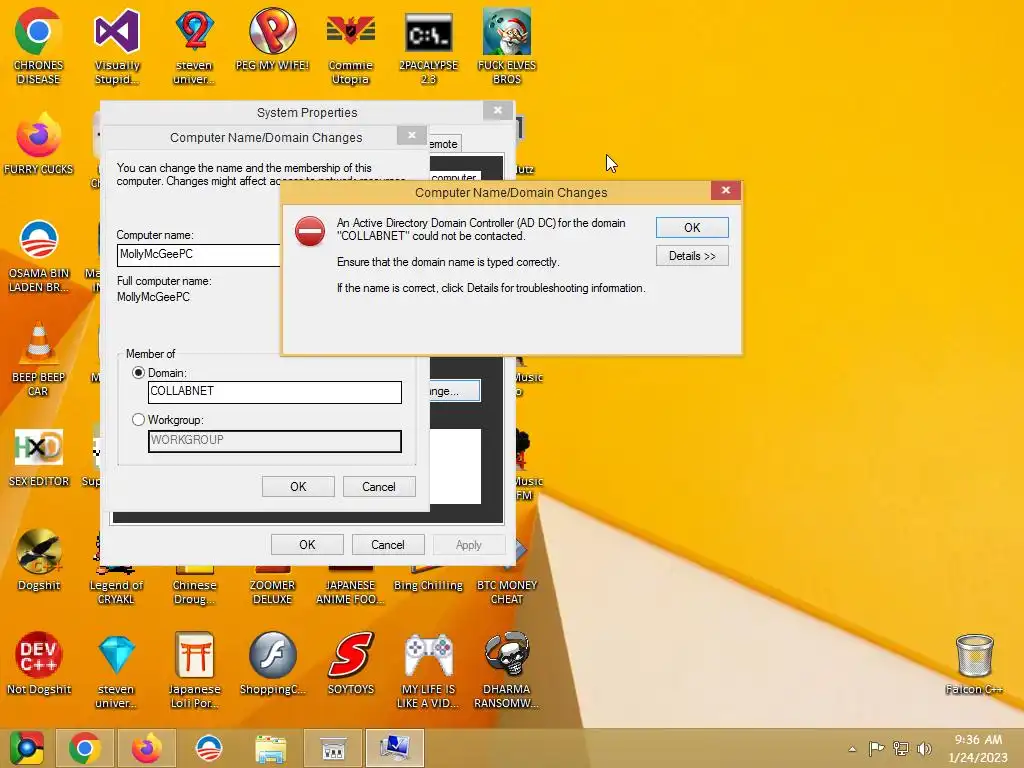This screenshot has height=768, width=1024.
Task: Click the ZOOMER DELUXE icon label
Action: click(x=272, y=592)
